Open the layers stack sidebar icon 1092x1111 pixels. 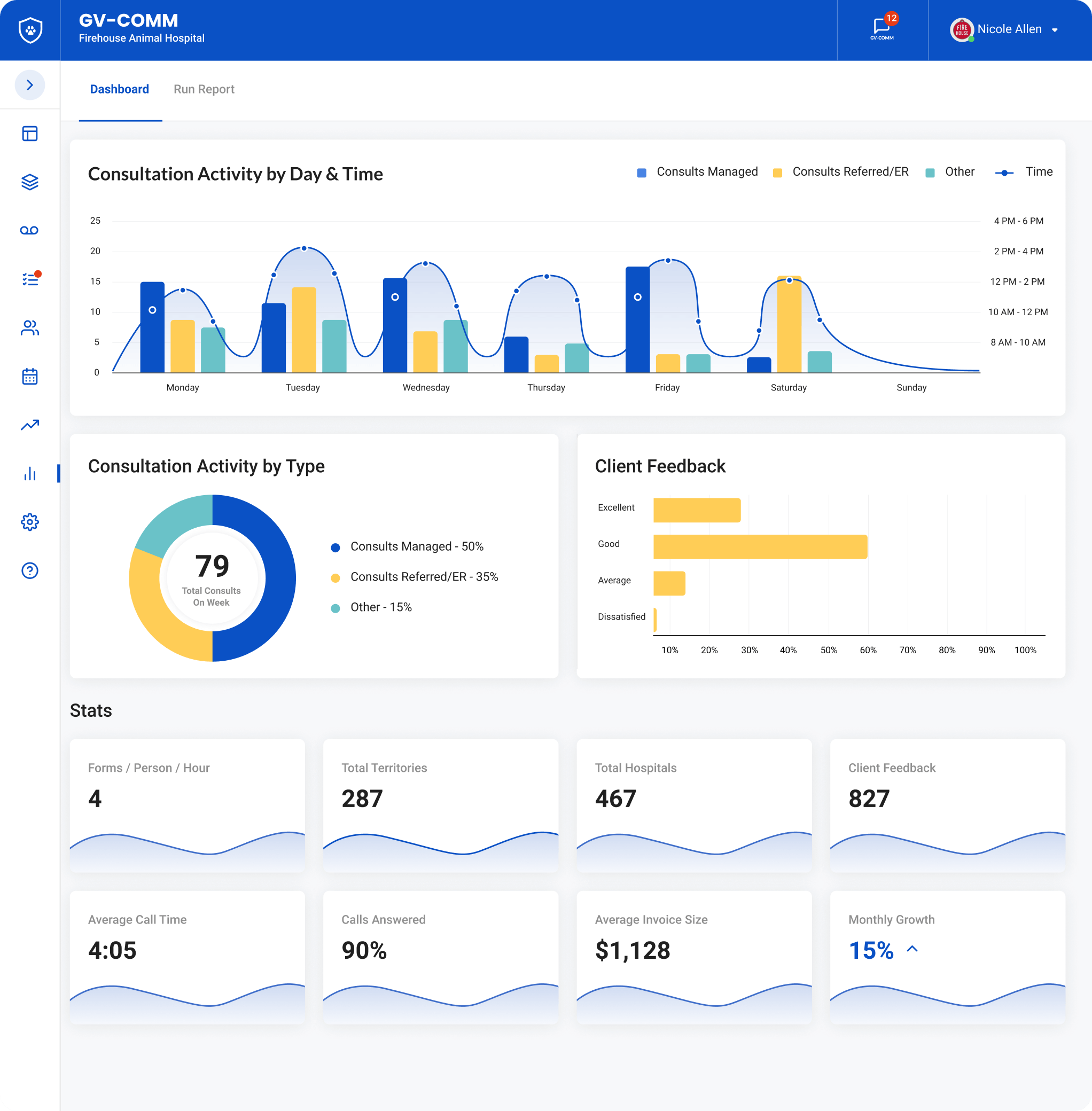coord(30,182)
